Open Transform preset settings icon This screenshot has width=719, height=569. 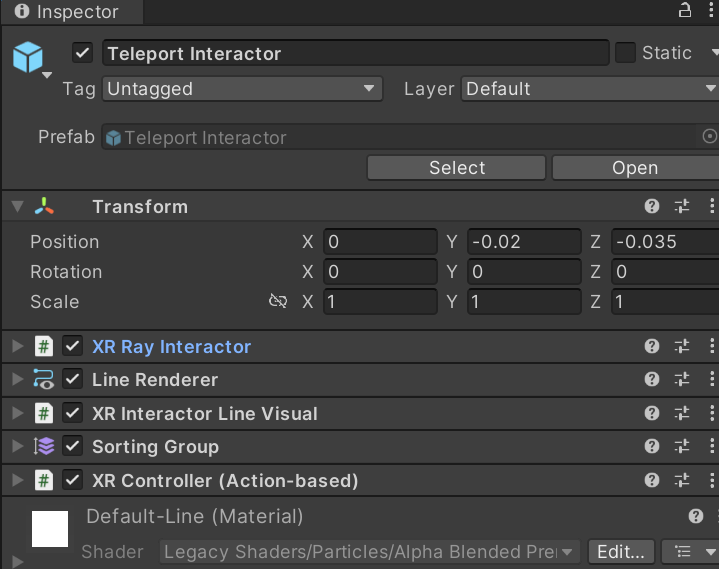(x=682, y=206)
